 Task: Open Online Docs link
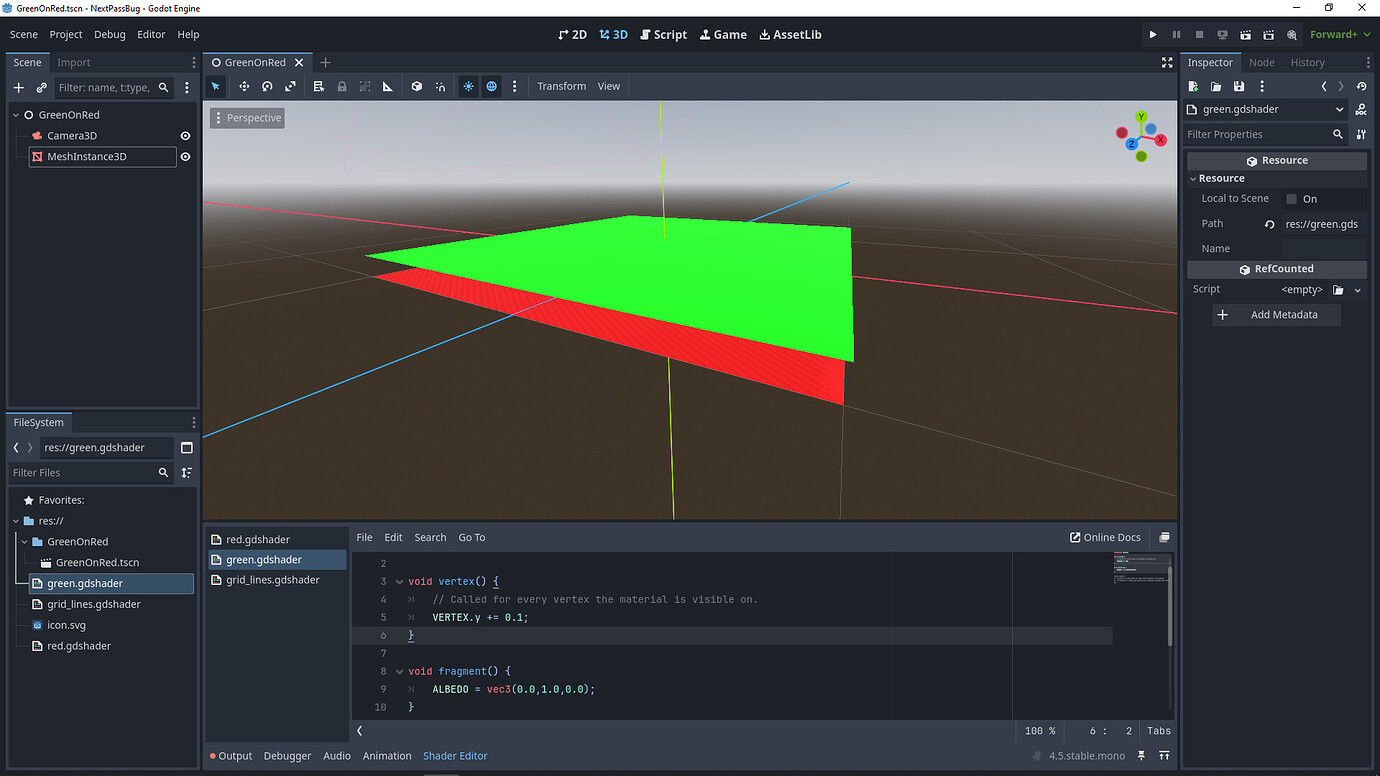click(1105, 537)
